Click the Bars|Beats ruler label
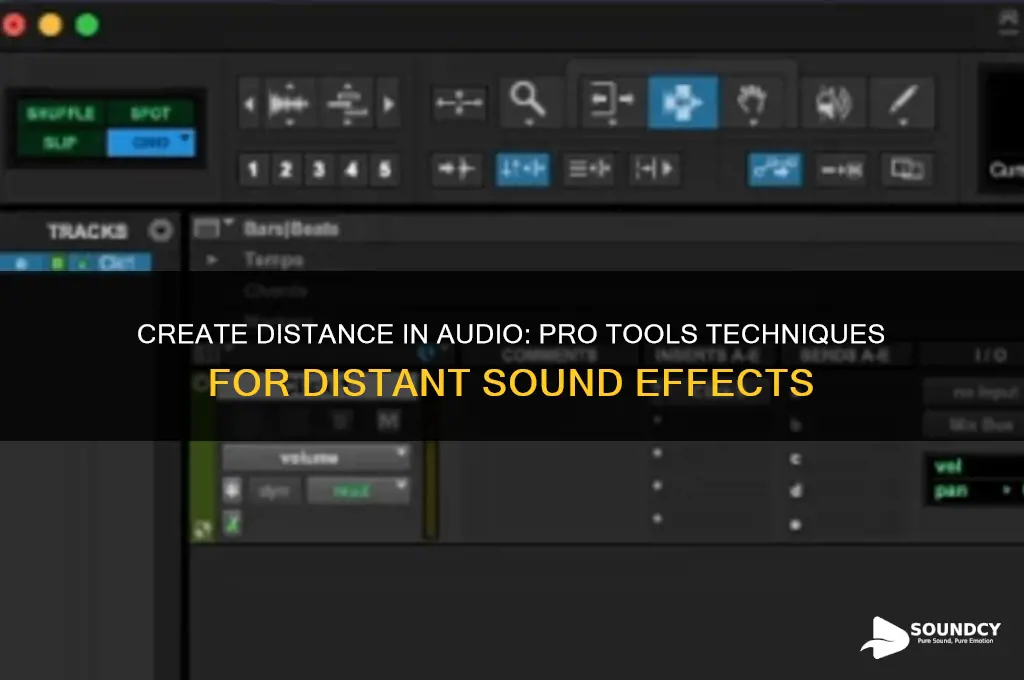The image size is (1024, 680). pyautogui.click(x=291, y=229)
